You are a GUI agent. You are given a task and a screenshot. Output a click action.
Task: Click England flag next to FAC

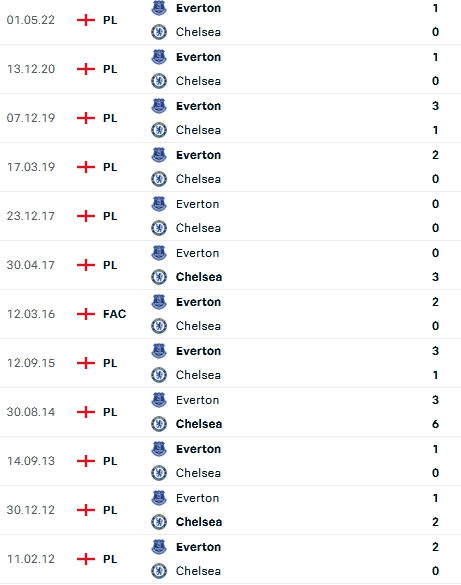coord(86,314)
